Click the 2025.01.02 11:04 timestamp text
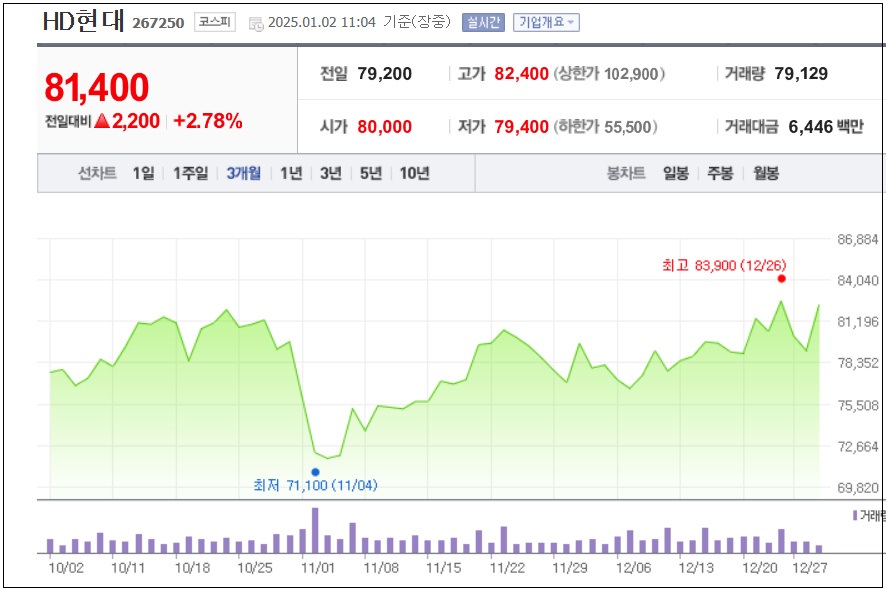The width and height of the screenshot is (886, 592). click(322, 22)
